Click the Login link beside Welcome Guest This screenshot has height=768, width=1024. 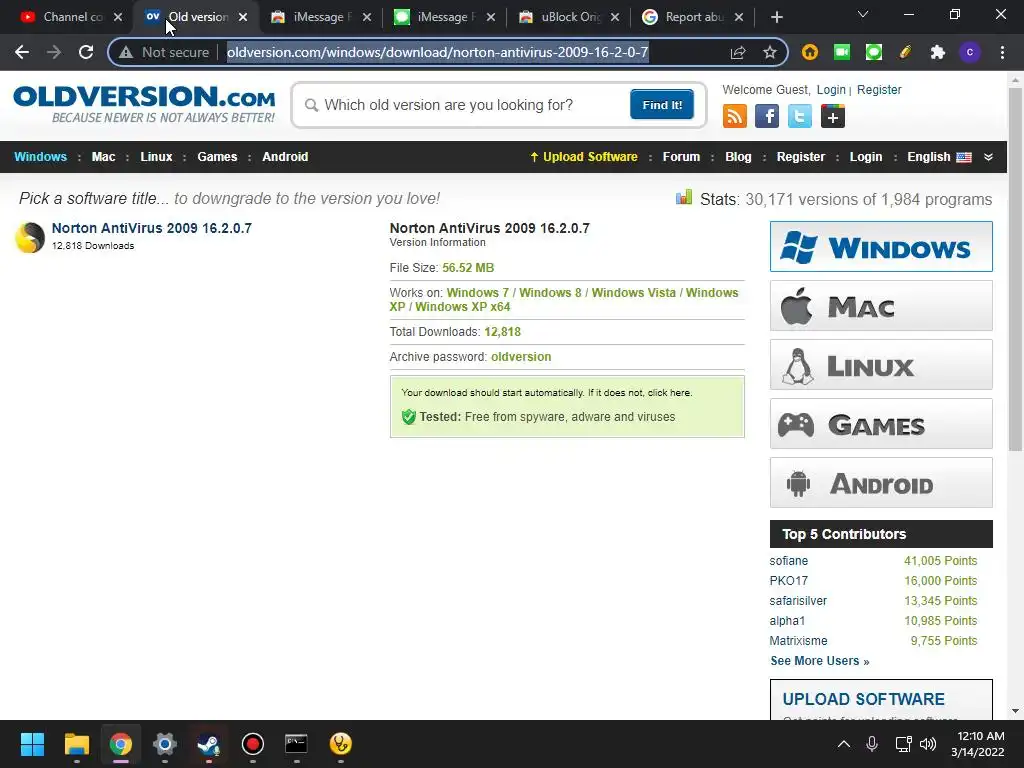click(x=831, y=89)
